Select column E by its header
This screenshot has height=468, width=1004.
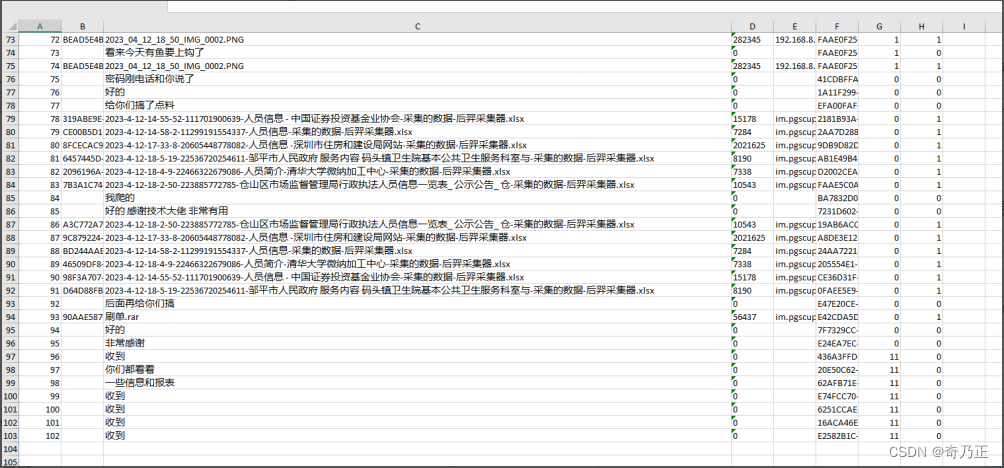(x=795, y=26)
